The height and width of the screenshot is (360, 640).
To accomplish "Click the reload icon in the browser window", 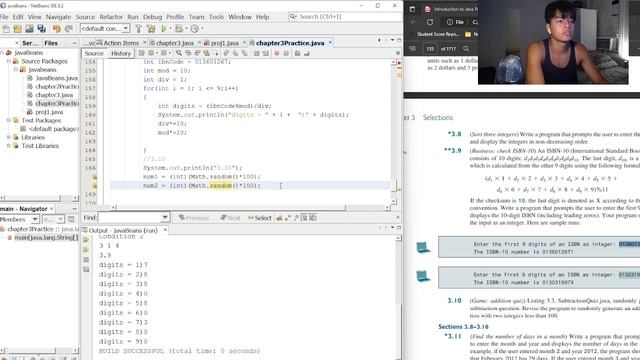I will [430, 22].
